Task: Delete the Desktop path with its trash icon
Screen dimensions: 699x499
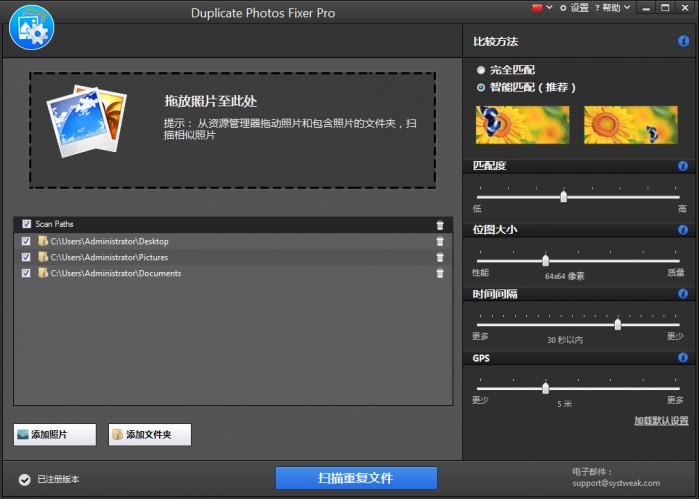Action: click(440, 241)
